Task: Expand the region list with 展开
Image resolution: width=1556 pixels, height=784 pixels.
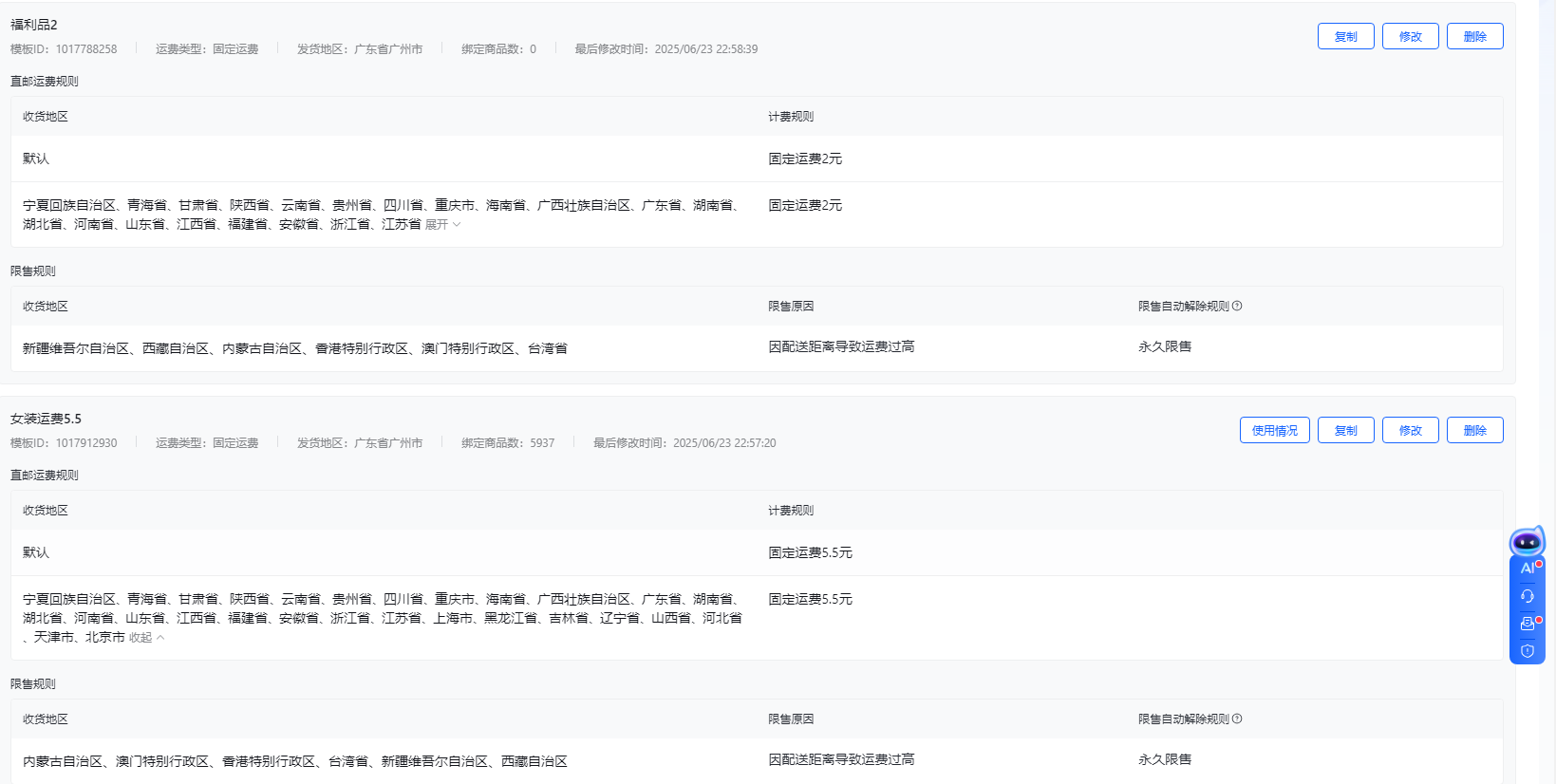Action: coord(442,225)
